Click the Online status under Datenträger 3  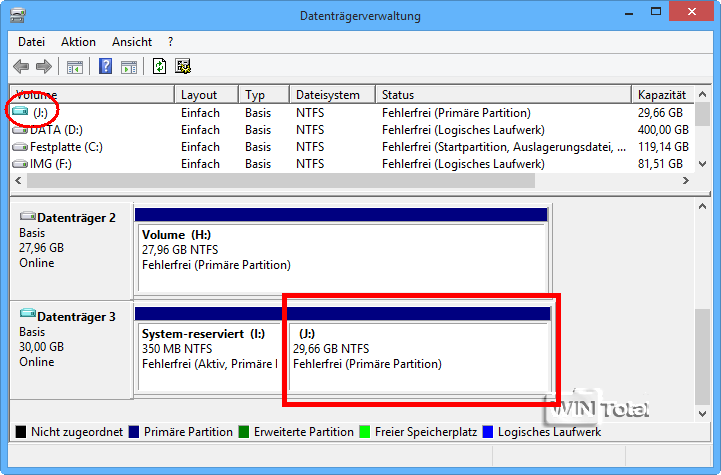pyautogui.click(x=37, y=362)
